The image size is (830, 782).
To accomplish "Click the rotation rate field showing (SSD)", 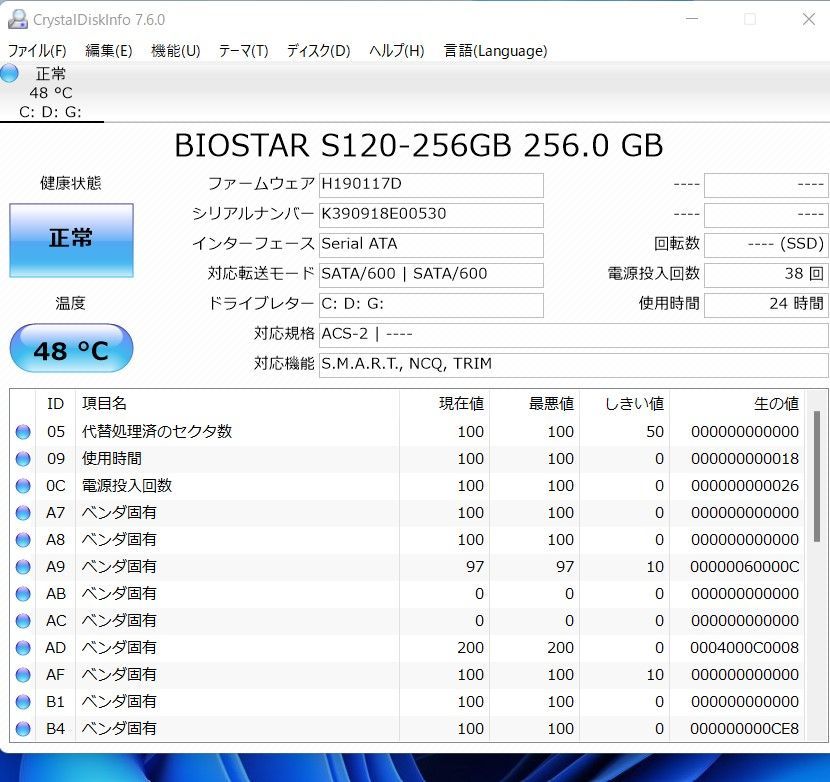I will coord(766,245).
